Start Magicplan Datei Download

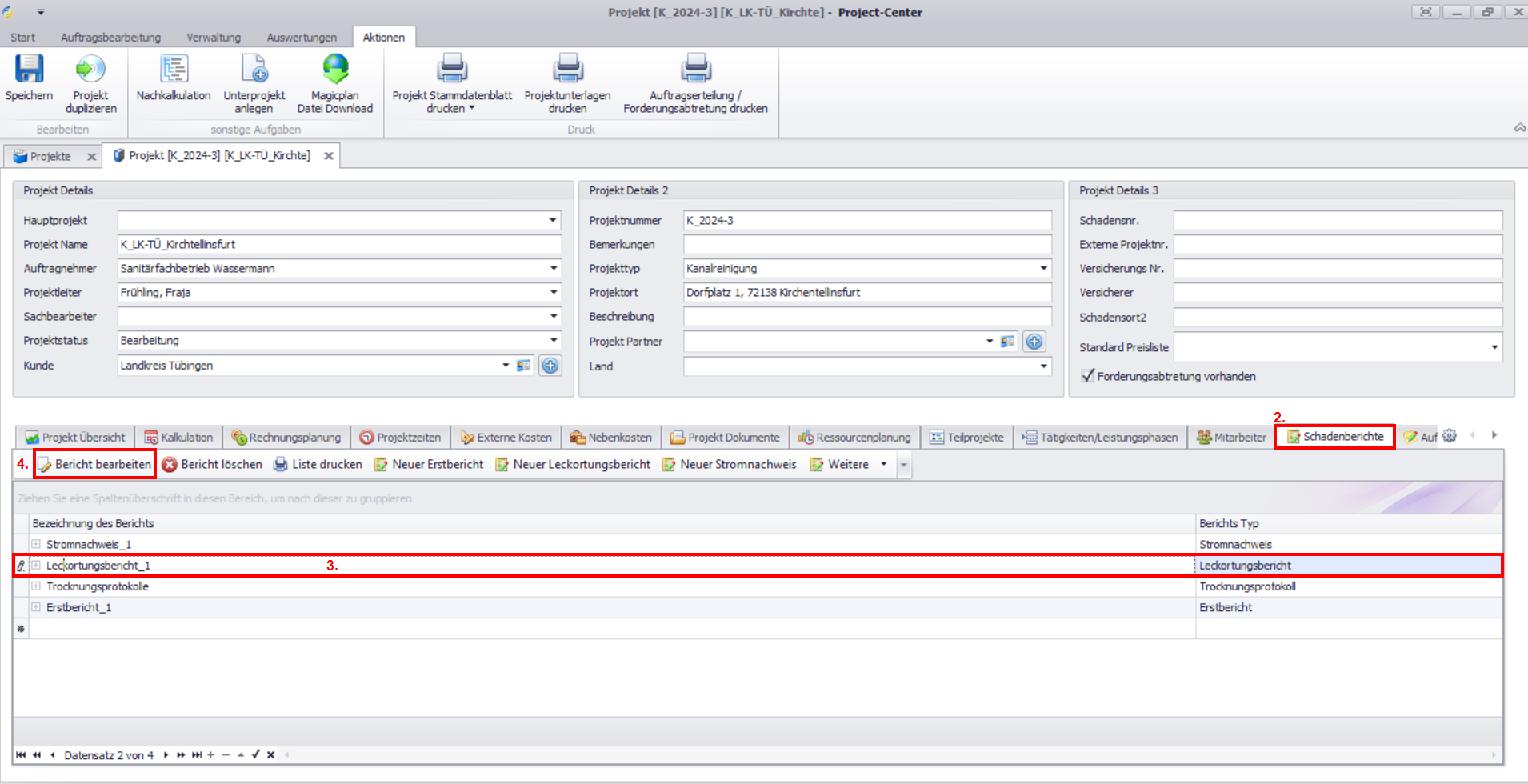pyautogui.click(x=335, y=70)
